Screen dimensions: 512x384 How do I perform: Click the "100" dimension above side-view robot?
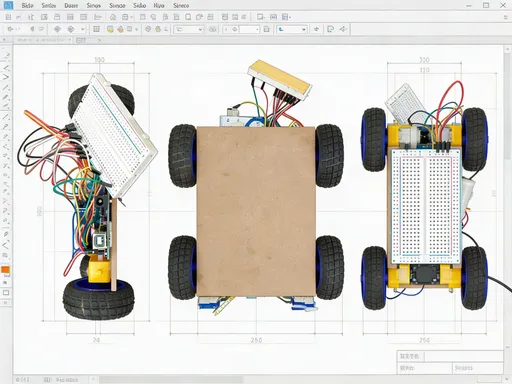(x=99, y=60)
